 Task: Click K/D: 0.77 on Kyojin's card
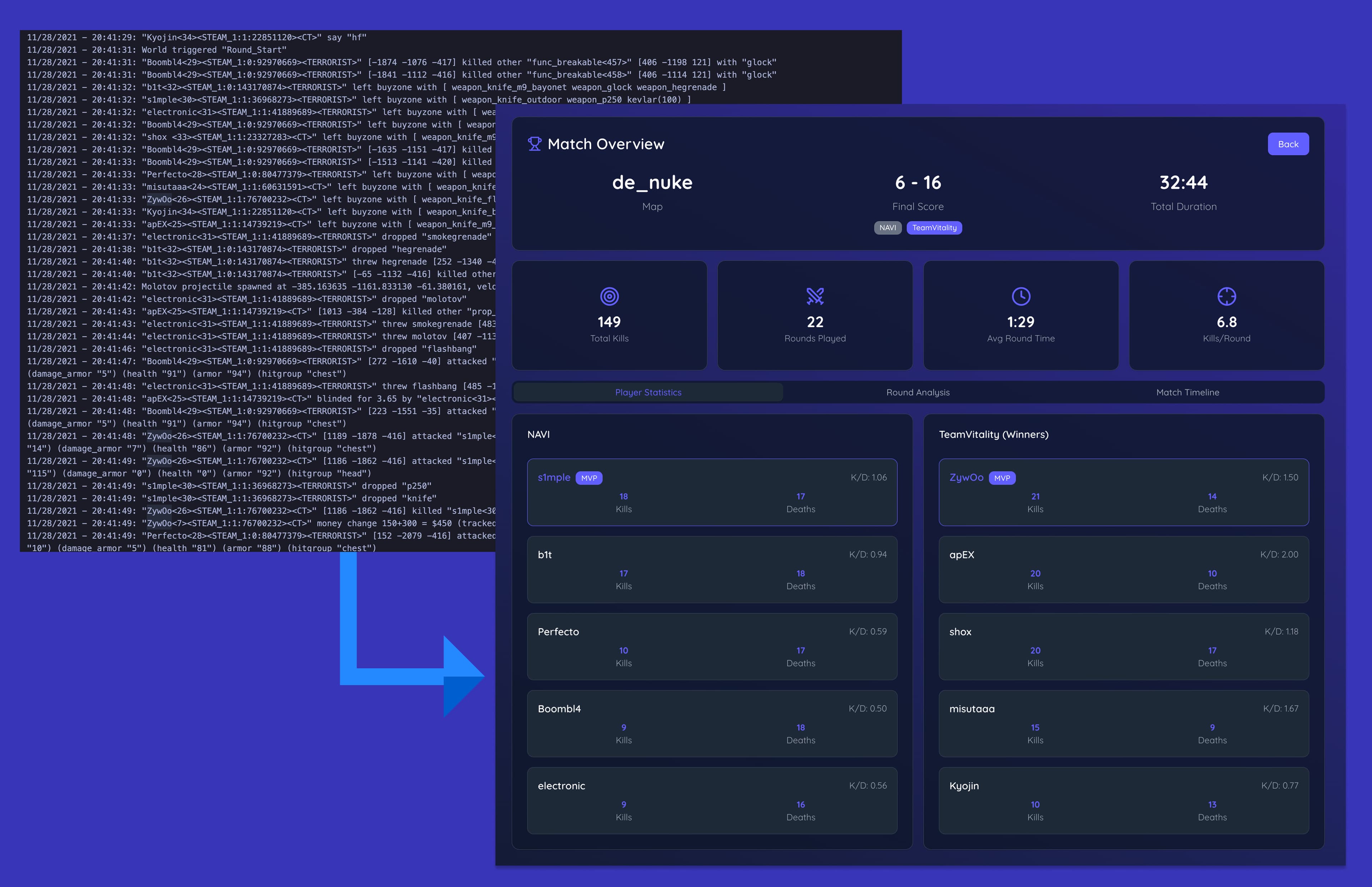[x=1279, y=786]
